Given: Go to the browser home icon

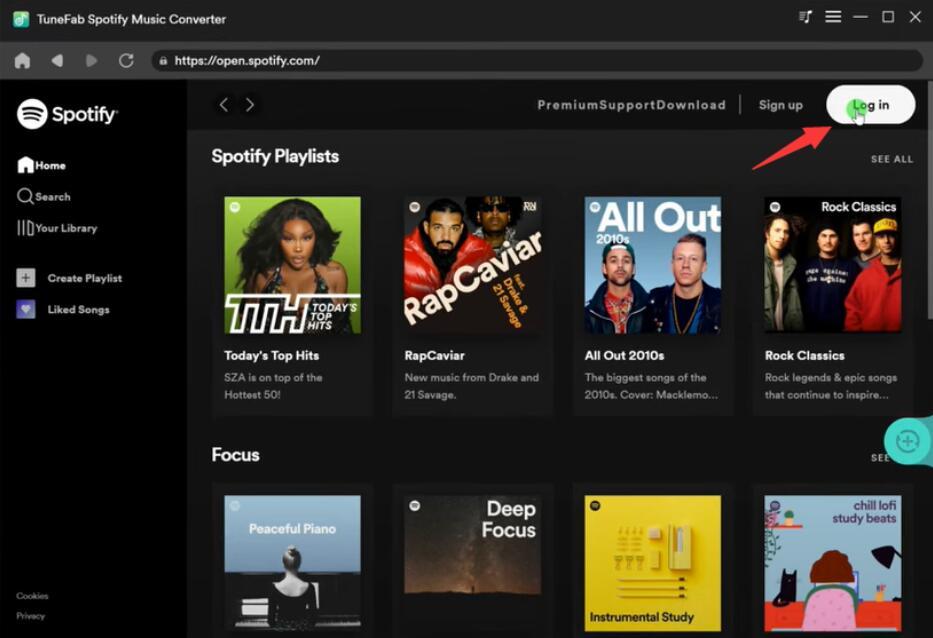Looking at the screenshot, I should (23, 60).
